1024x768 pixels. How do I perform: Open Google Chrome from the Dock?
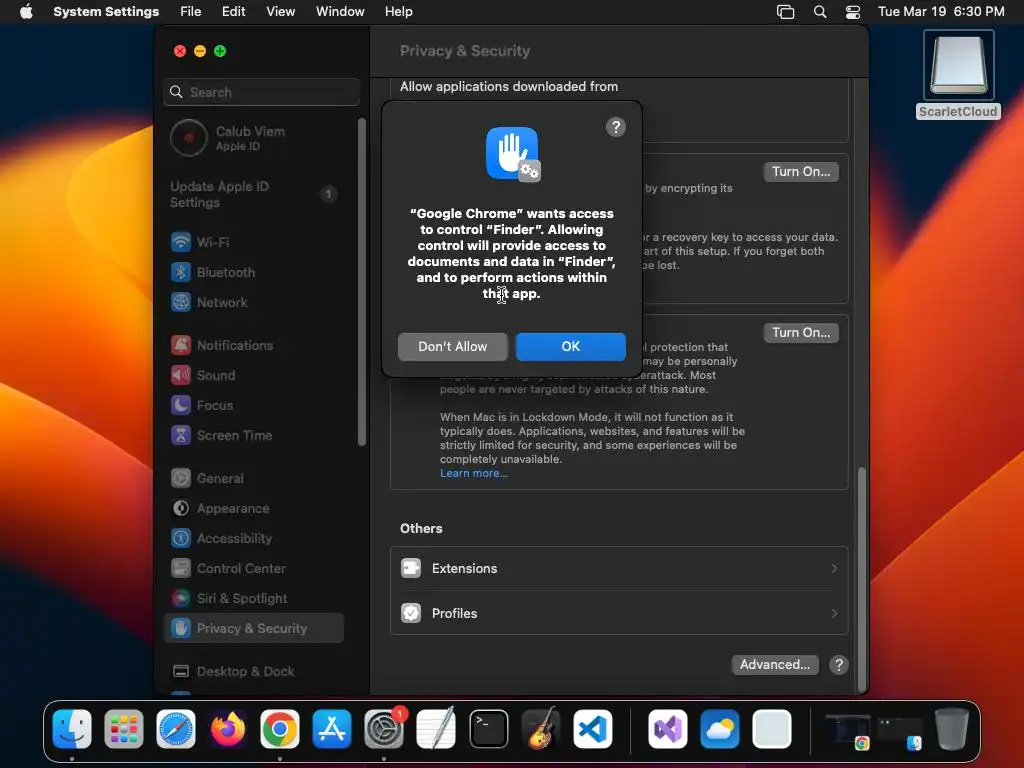point(280,728)
